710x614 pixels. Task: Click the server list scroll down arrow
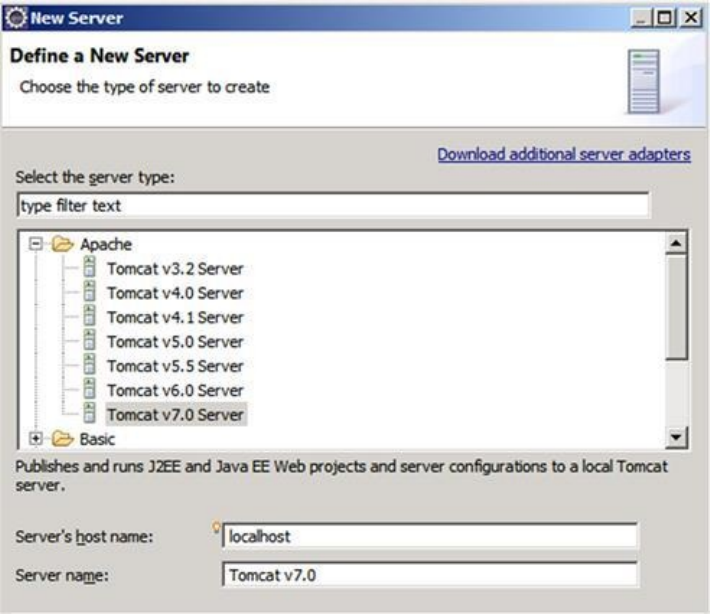click(676, 437)
